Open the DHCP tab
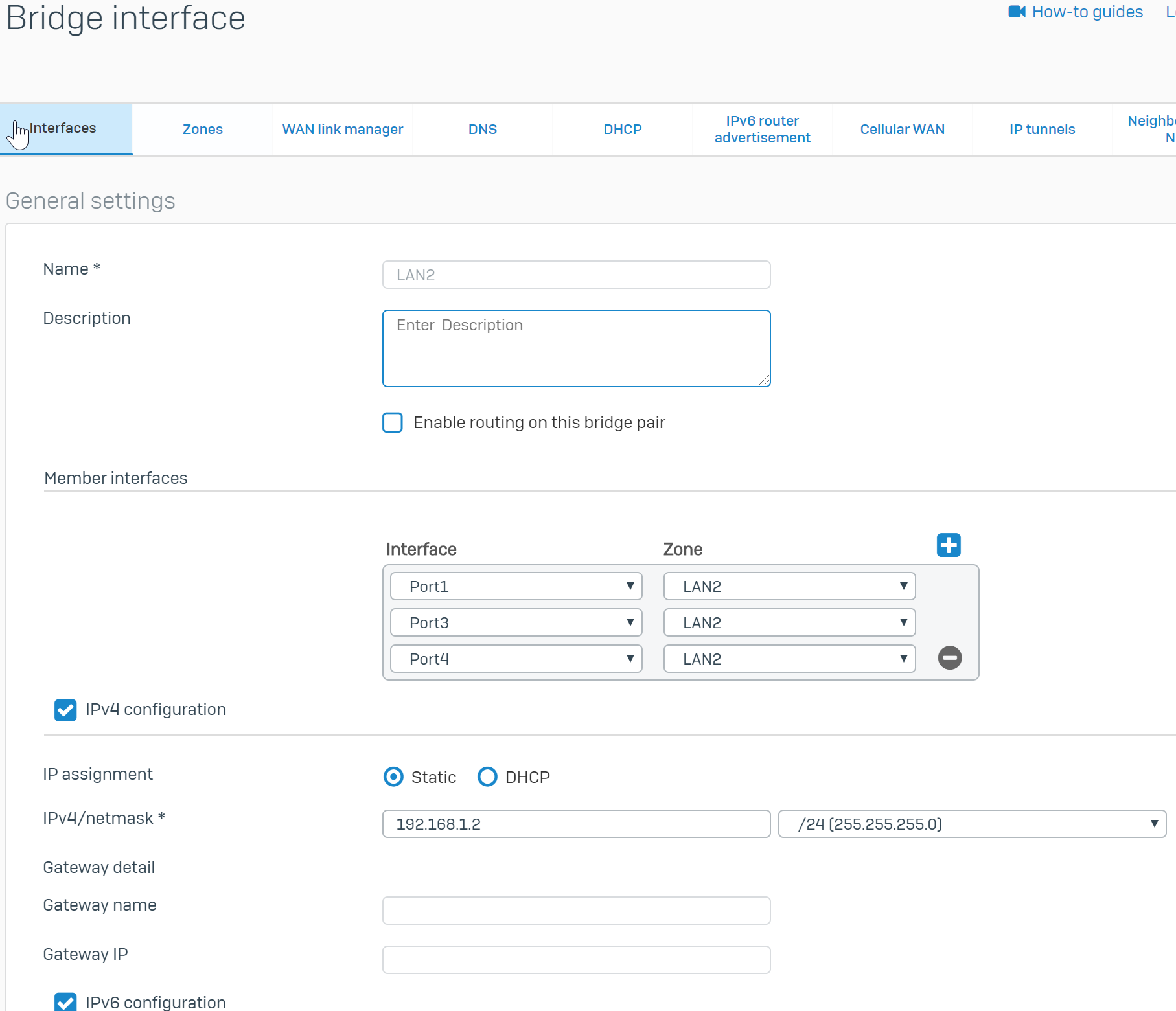This screenshot has width=1176, height=1011. [x=623, y=130]
